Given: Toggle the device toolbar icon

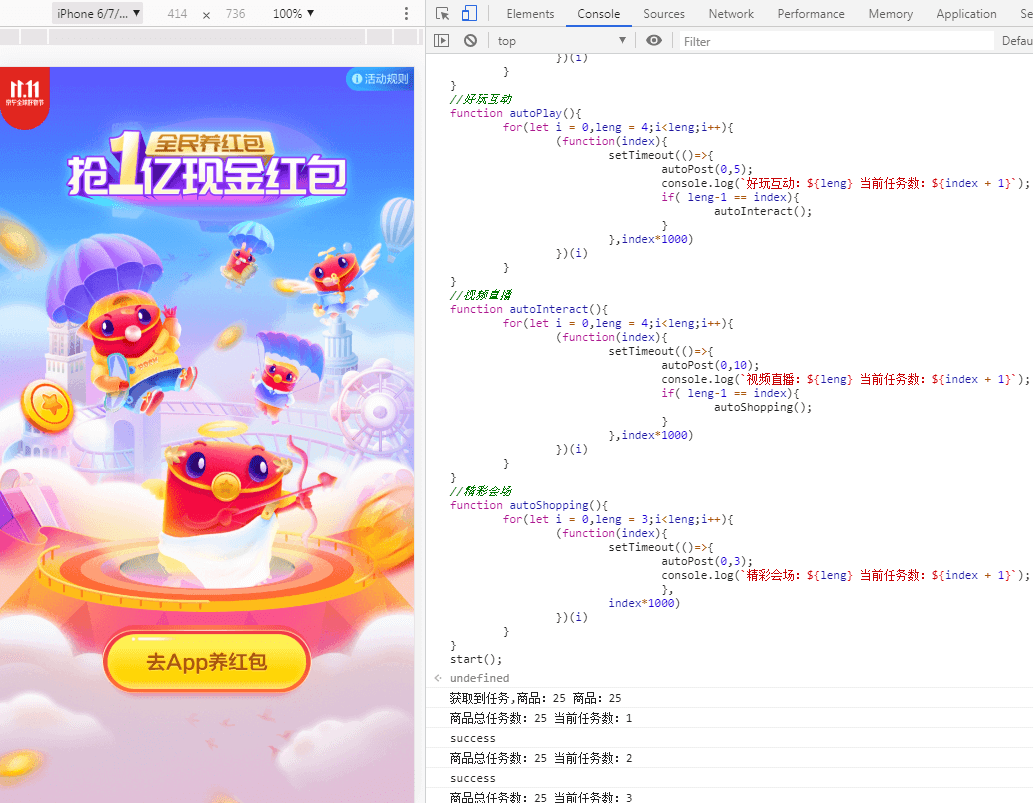Looking at the screenshot, I should click(469, 14).
